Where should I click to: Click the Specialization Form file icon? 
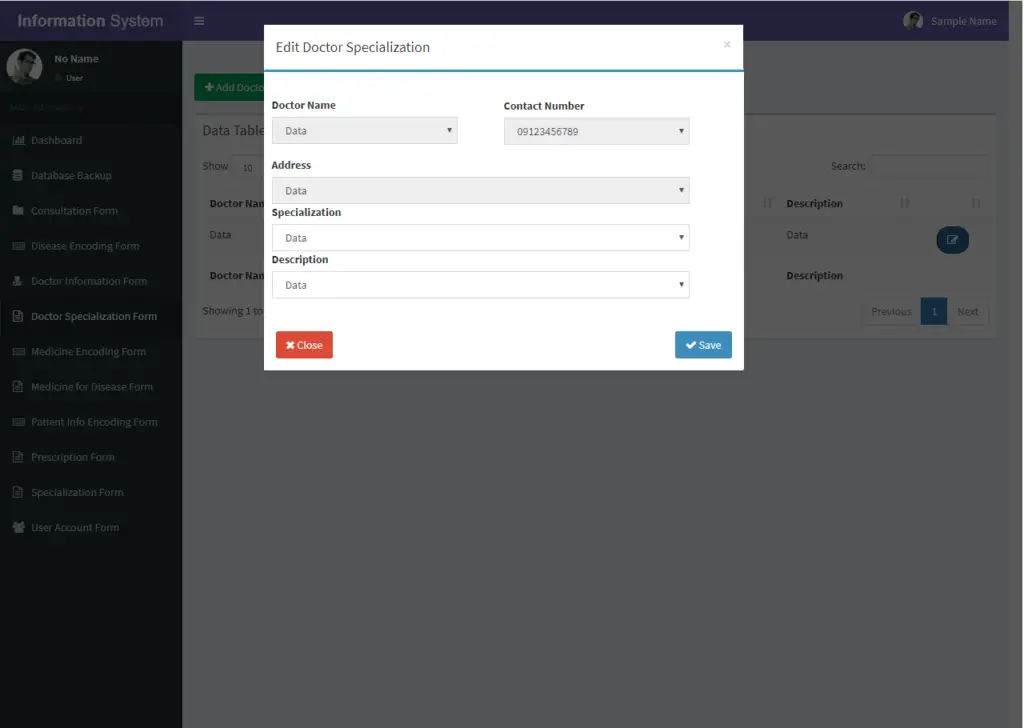pyautogui.click(x=18, y=493)
